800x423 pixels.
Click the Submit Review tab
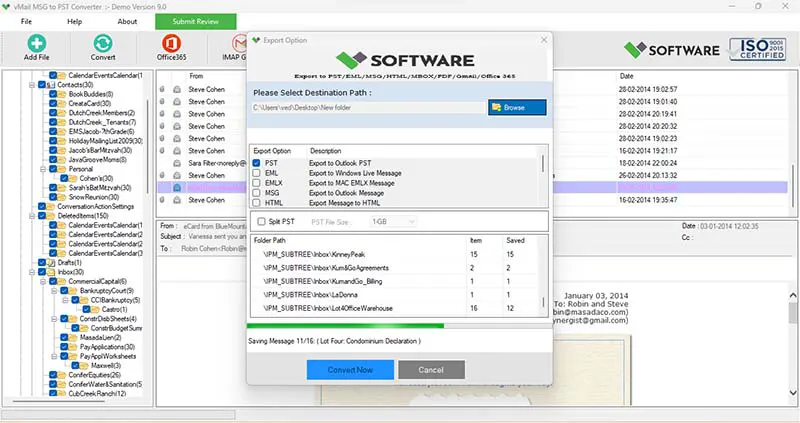195,21
